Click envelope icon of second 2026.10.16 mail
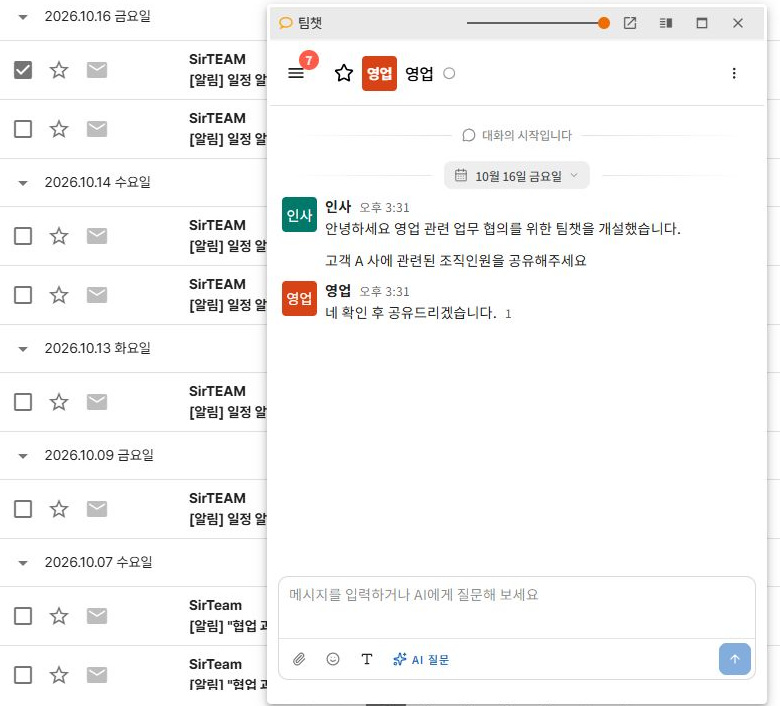This screenshot has width=780, height=706. [97, 129]
